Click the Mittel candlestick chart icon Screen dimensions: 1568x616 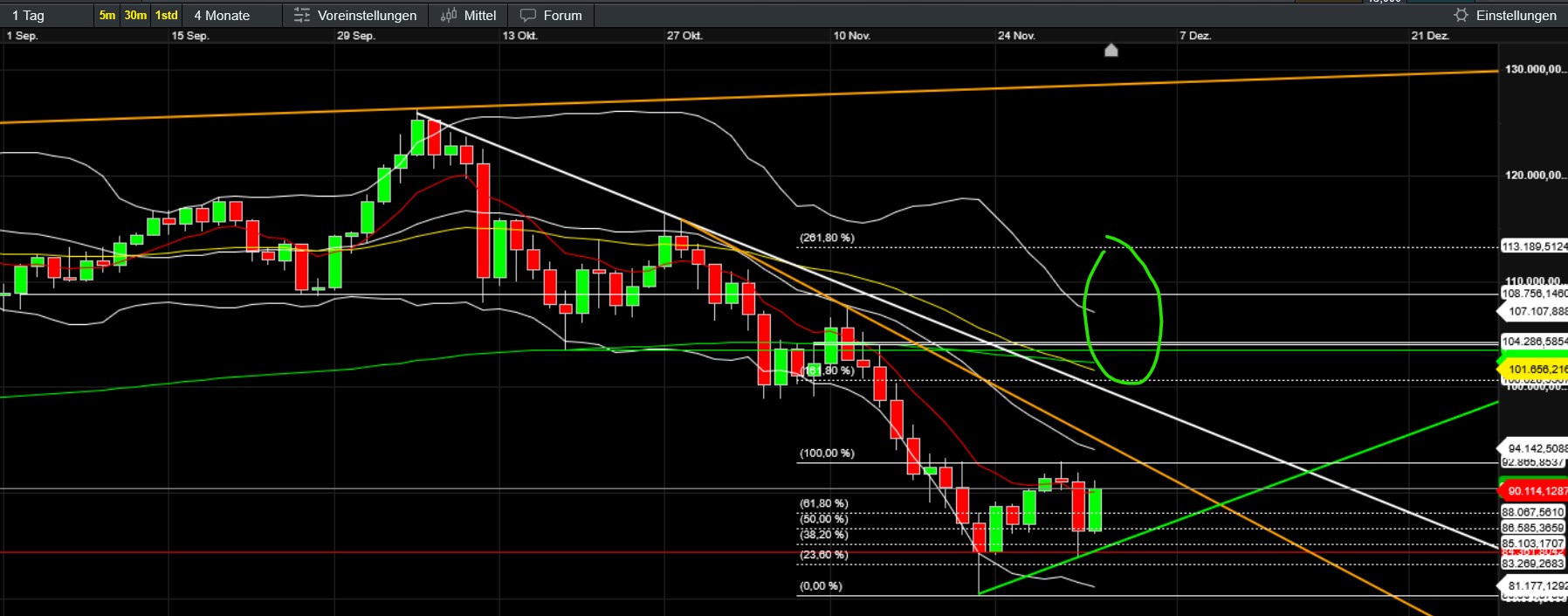point(449,16)
